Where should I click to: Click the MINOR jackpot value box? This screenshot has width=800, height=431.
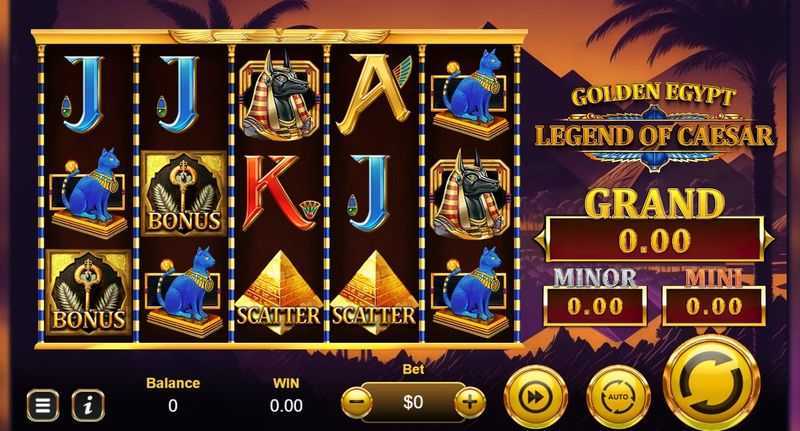595,306
